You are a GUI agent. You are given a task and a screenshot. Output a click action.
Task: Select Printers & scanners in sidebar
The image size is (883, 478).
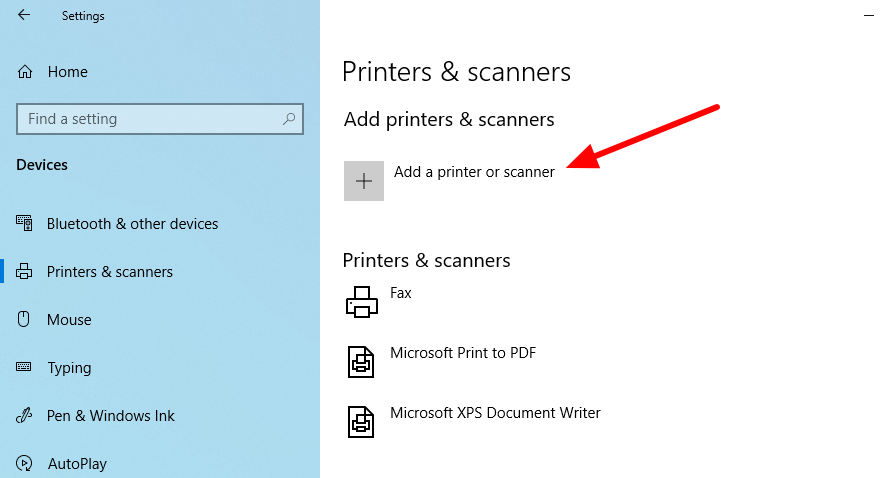tap(110, 271)
